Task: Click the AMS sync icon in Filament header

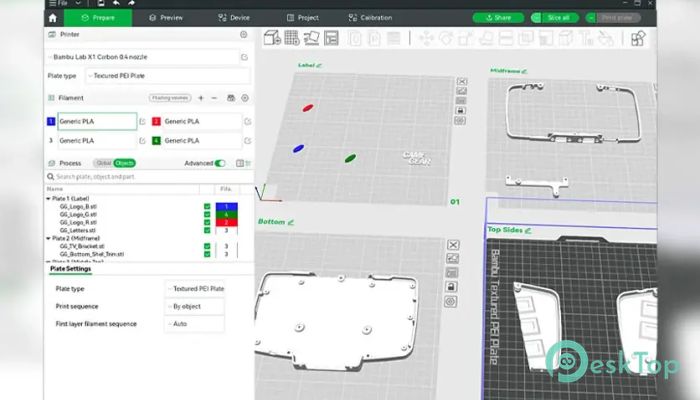Action: [231, 98]
